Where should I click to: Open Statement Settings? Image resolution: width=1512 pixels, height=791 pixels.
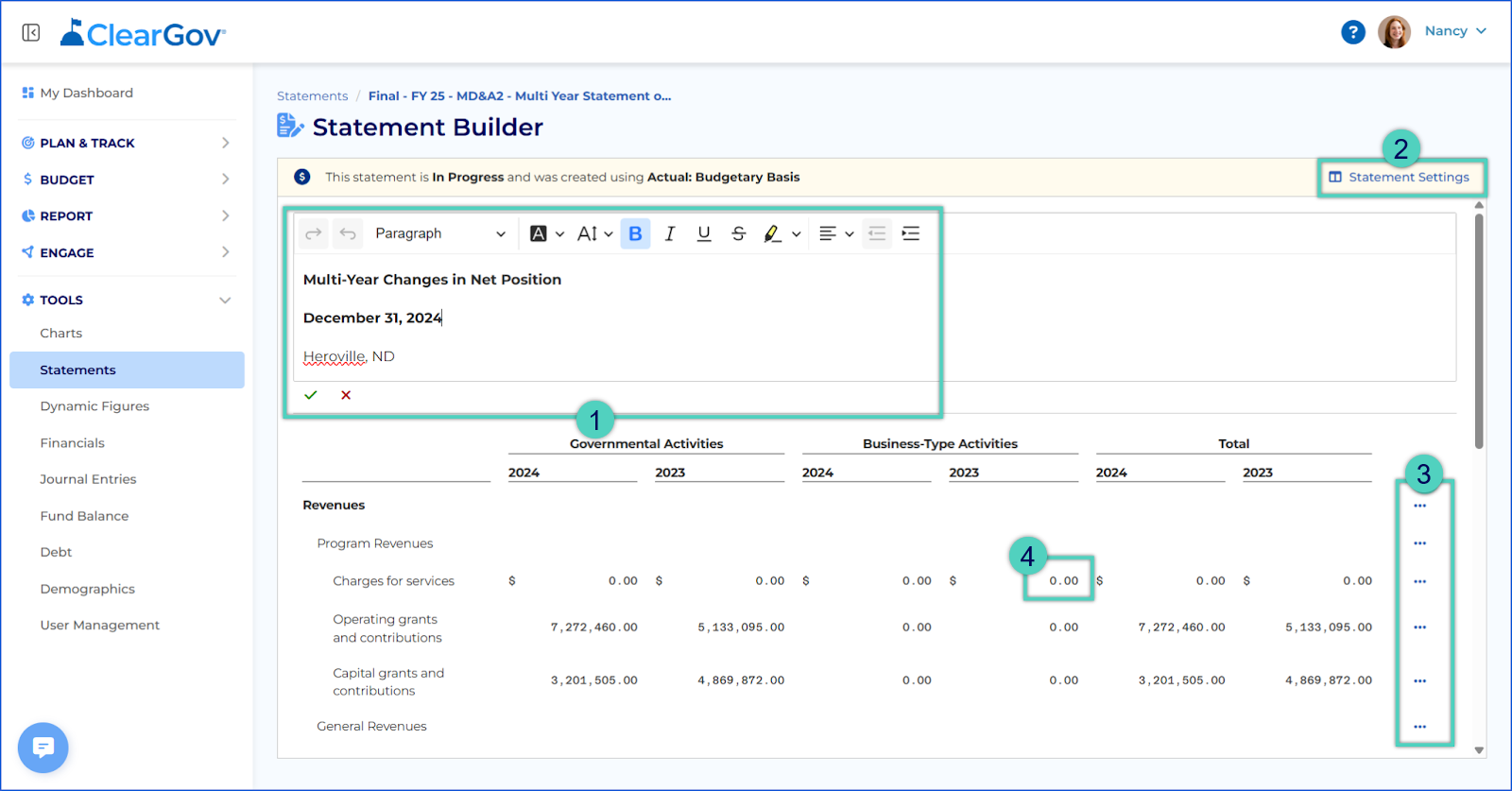(x=1400, y=177)
